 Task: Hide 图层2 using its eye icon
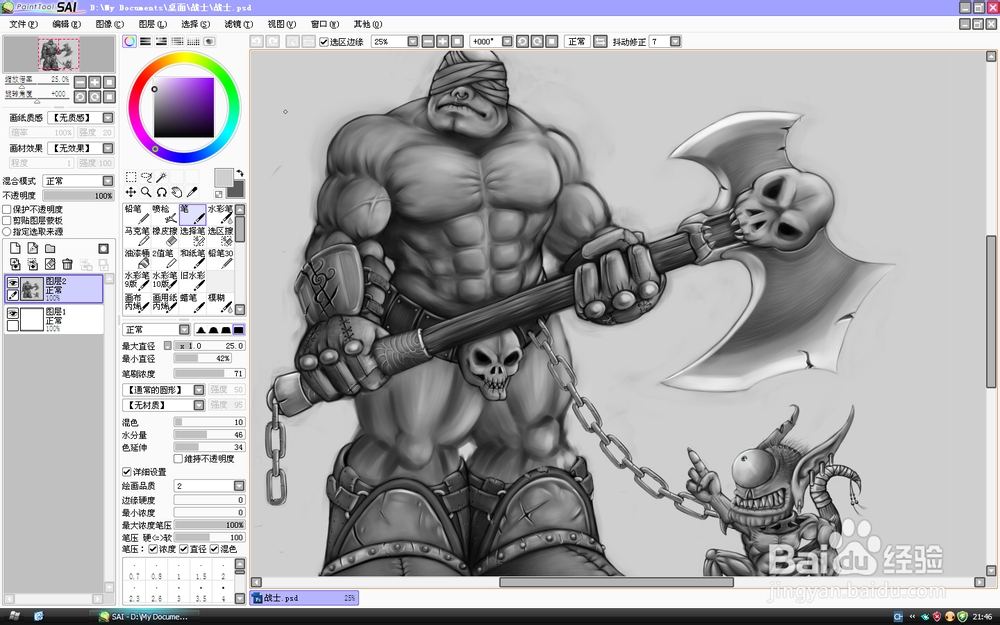[12, 283]
